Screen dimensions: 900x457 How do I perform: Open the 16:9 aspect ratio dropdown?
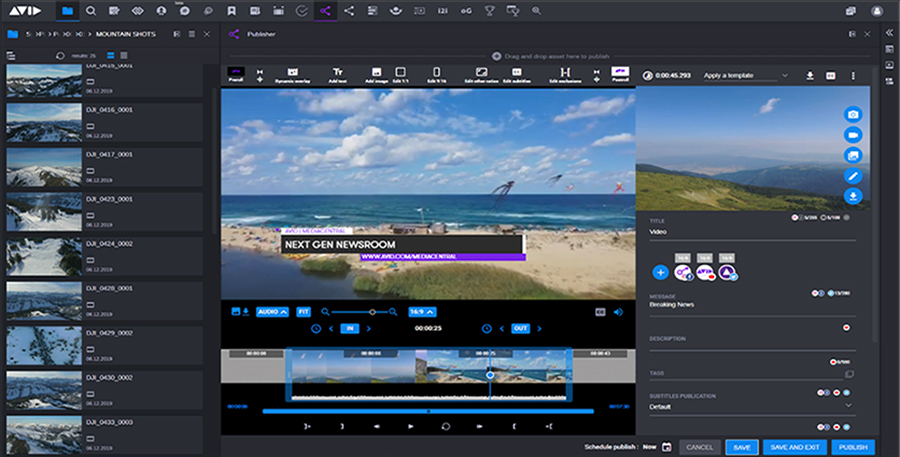422,312
